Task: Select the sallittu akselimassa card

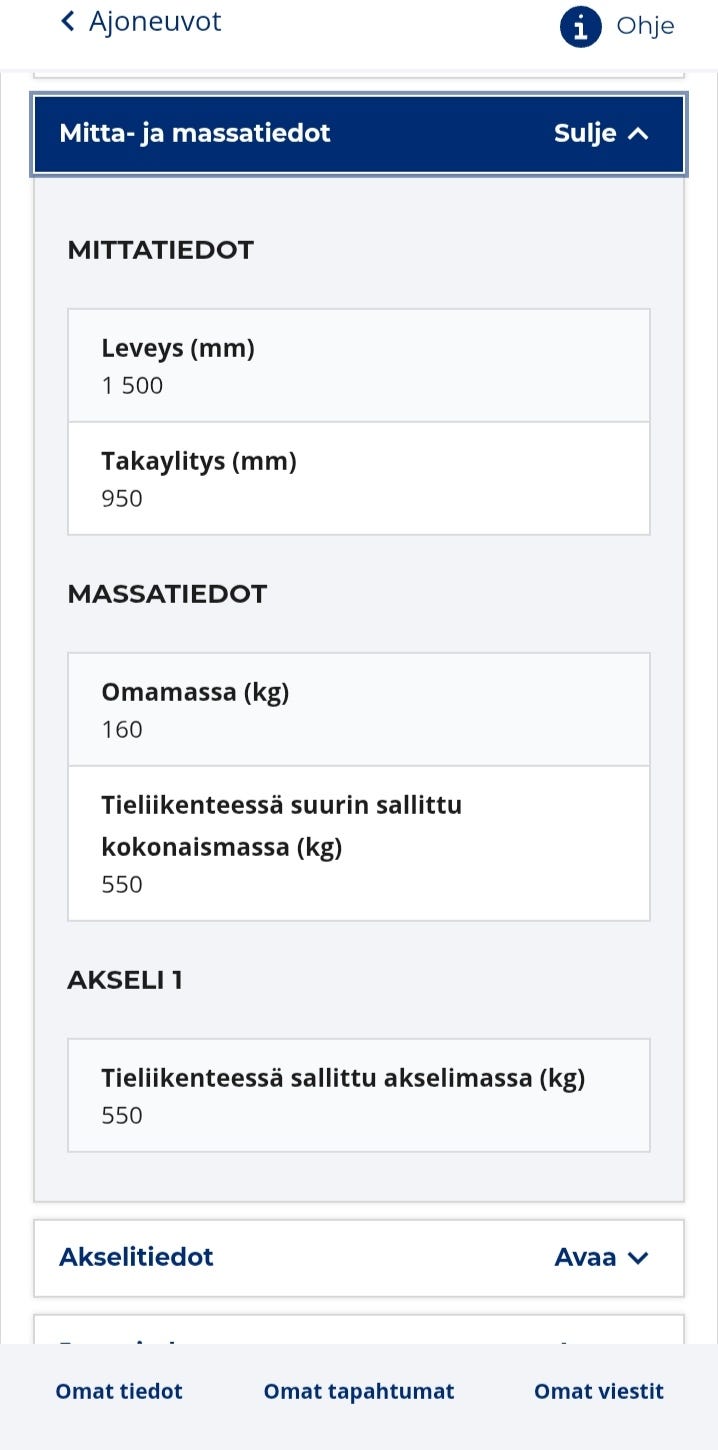Action: pos(359,1094)
